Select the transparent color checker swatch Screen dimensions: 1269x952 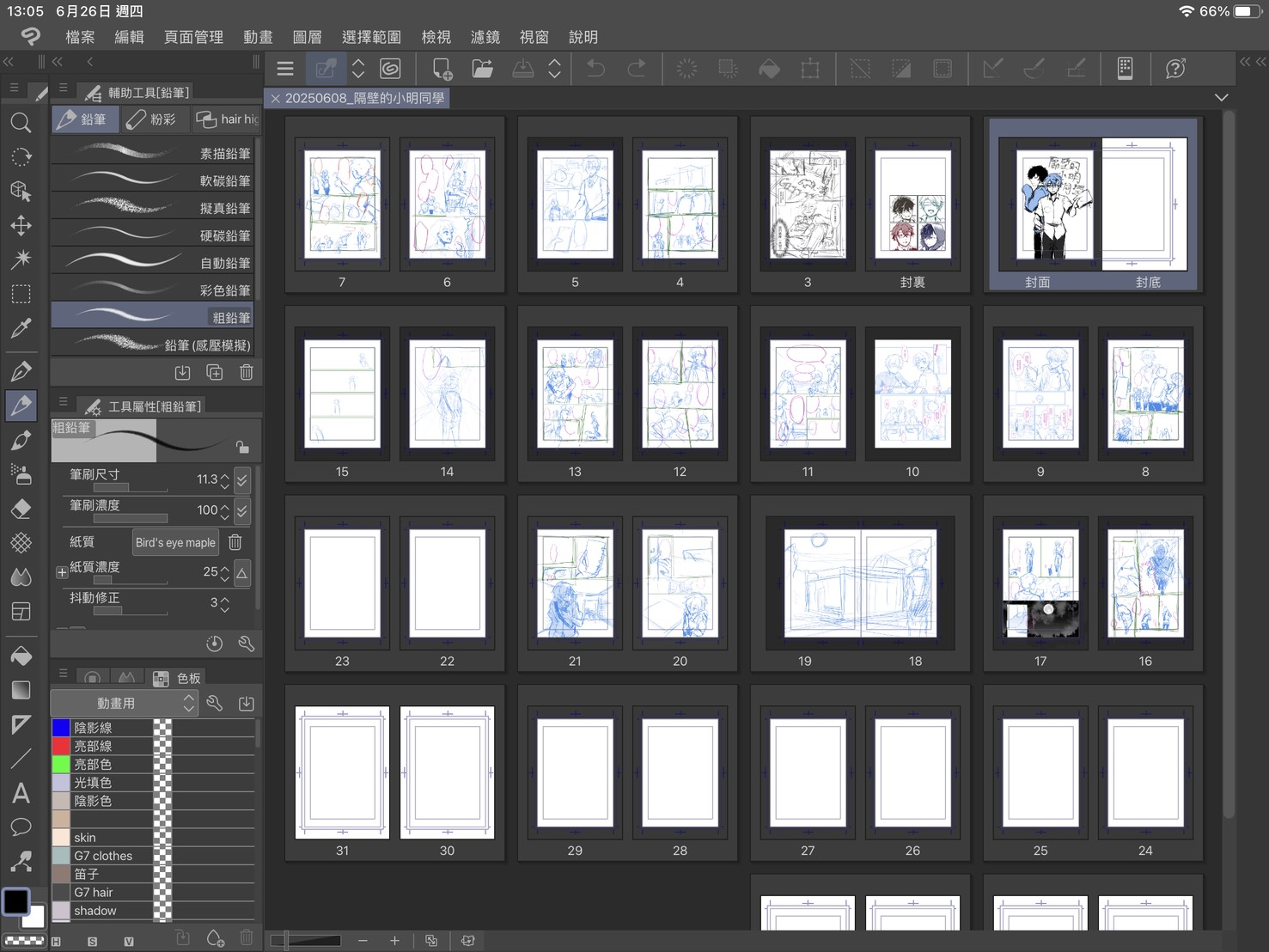[25, 940]
